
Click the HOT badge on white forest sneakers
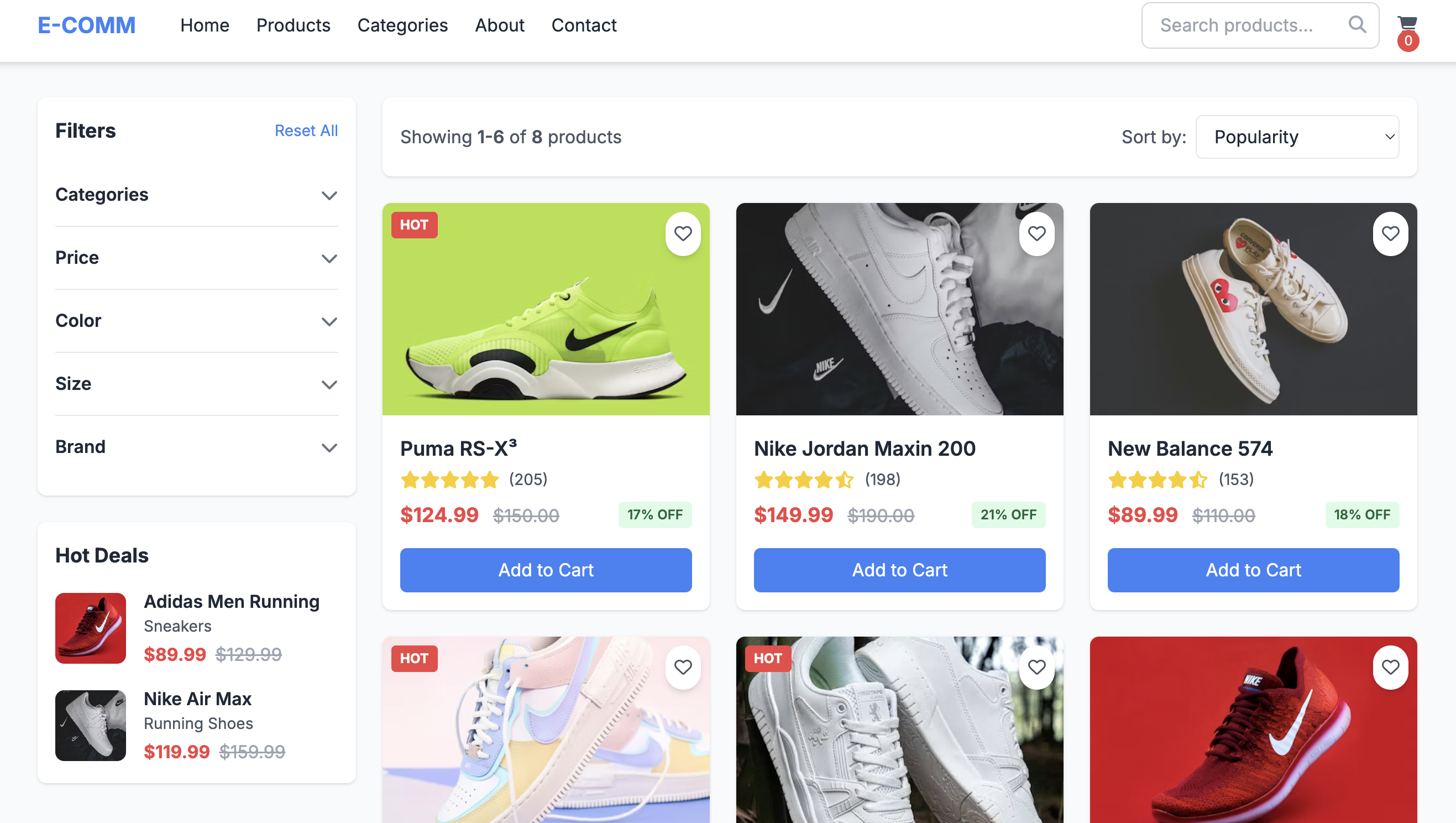click(x=768, y=658)
